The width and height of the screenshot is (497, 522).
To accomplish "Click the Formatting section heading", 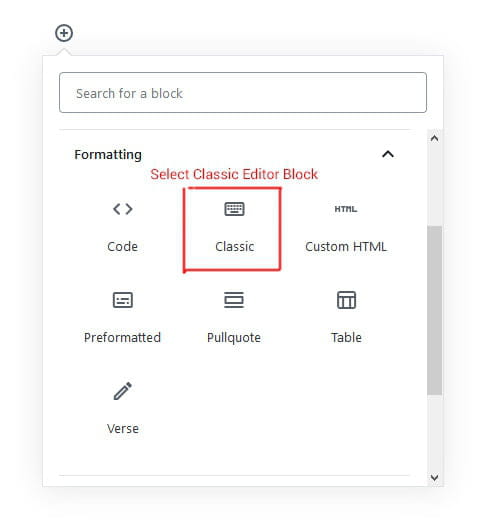I will coord(108,155).
